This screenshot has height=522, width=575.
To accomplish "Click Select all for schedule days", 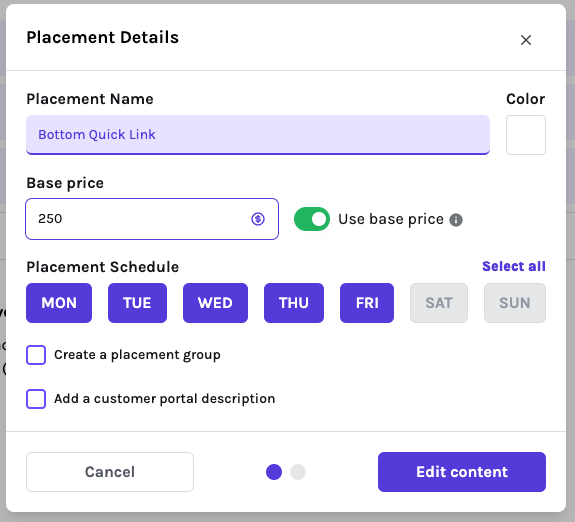I will [514, 266].
